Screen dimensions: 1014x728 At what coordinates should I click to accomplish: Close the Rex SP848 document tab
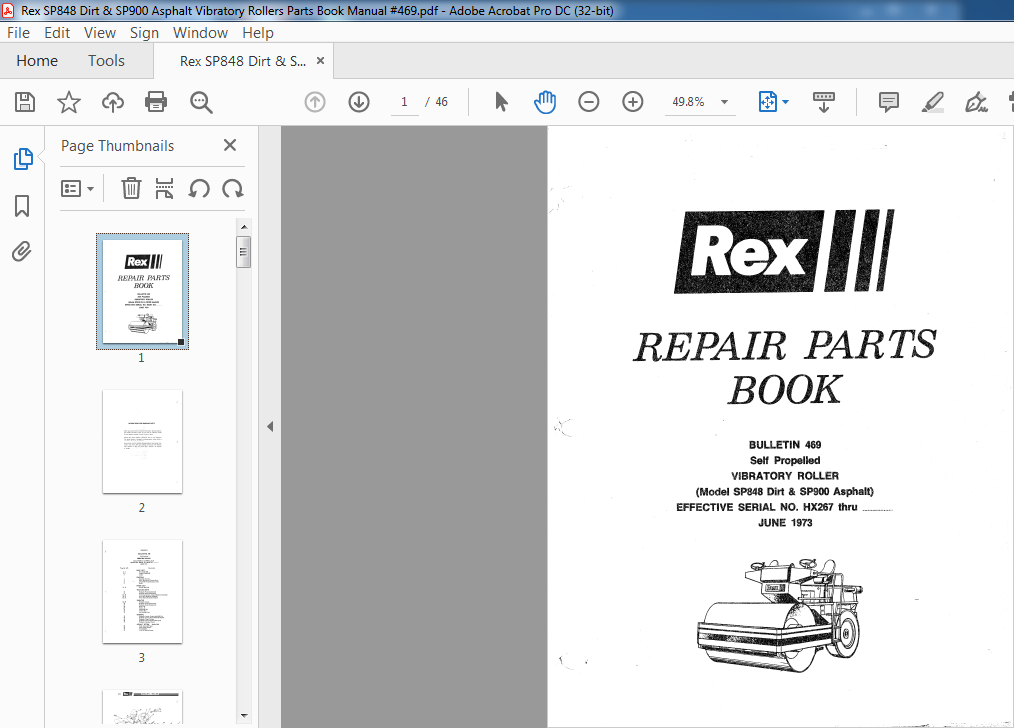click(320, 61)
